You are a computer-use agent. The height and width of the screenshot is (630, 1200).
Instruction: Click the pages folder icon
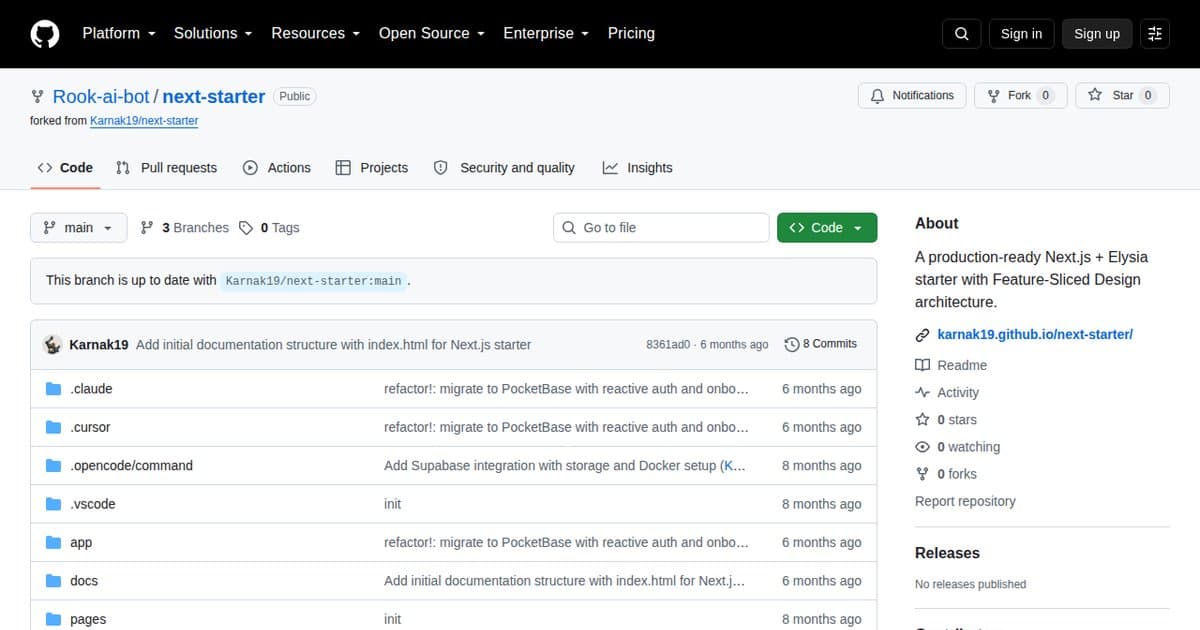pyautogui.click(x=54, y=620)
